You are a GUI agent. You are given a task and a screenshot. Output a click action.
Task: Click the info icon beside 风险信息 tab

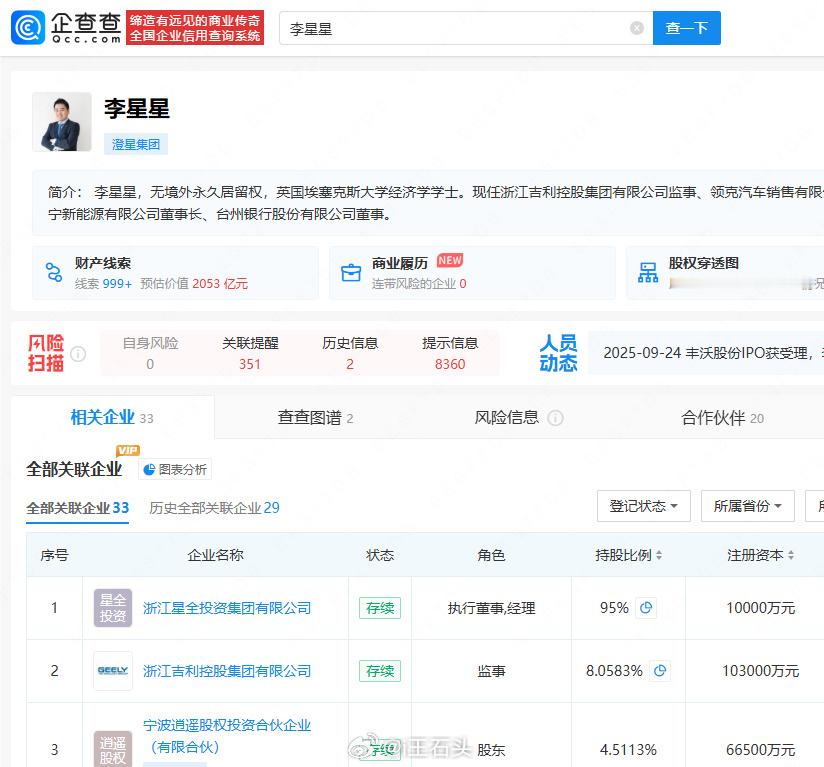point(555,418)
